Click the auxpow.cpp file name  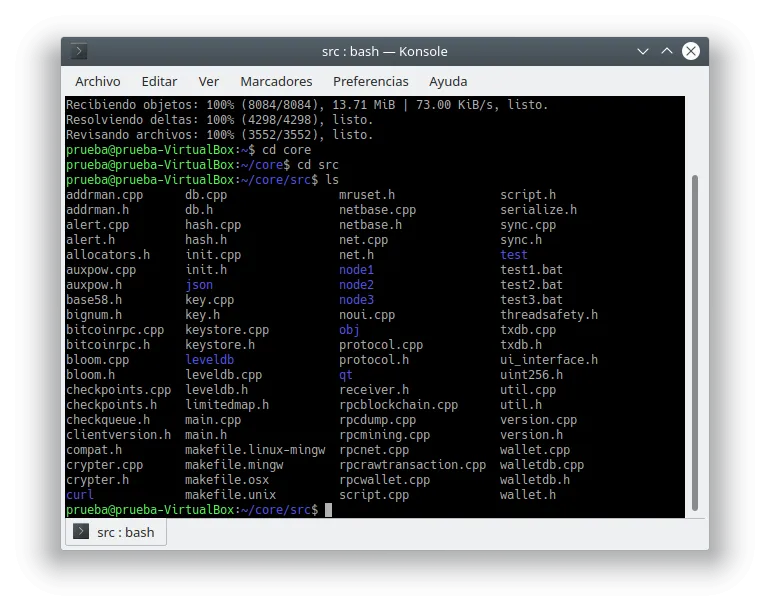click(x=101, y=270)
